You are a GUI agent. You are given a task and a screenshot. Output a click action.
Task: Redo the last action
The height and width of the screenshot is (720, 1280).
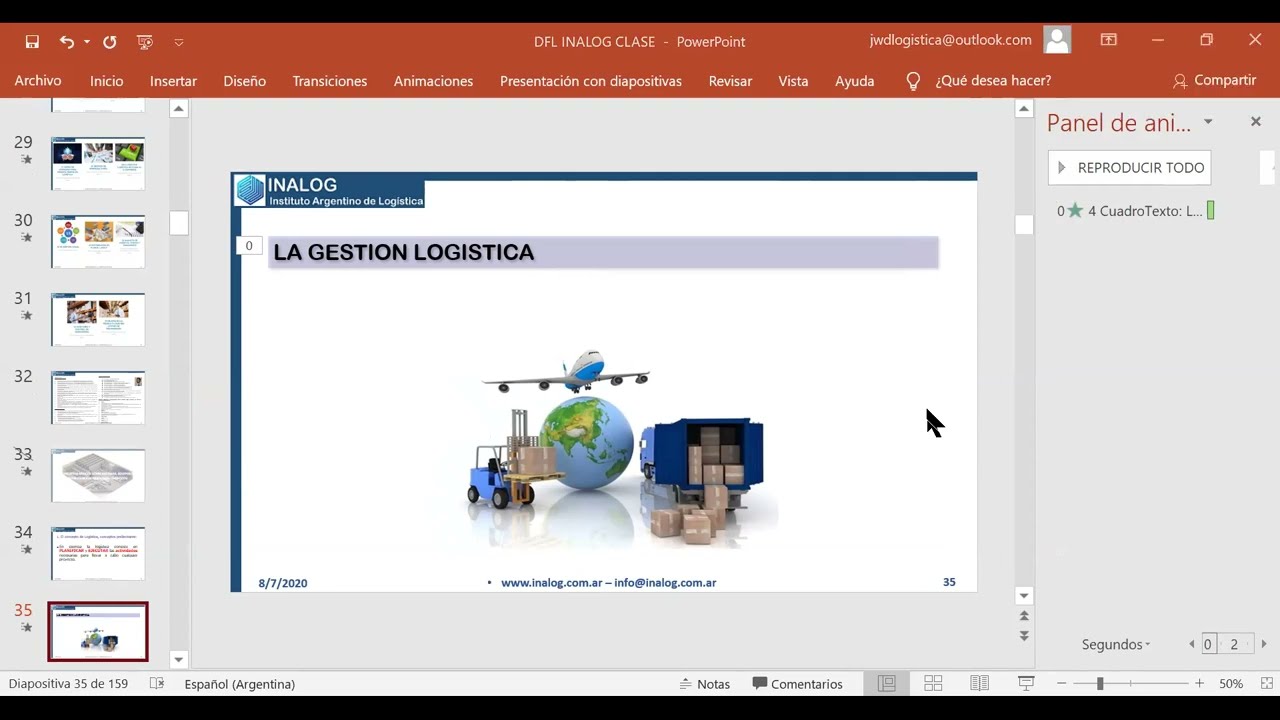(110, 42)
